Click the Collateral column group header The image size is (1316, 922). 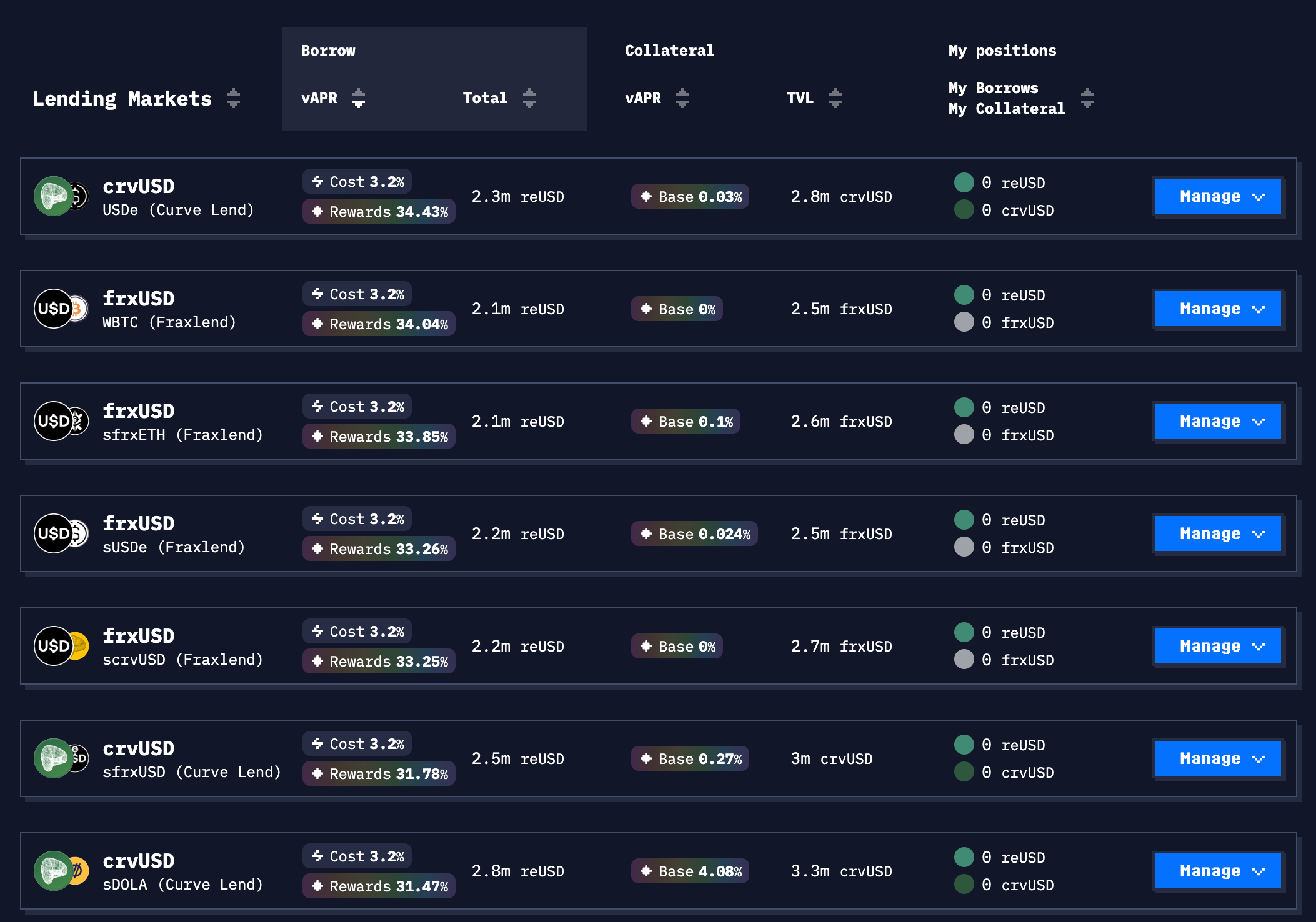tap(669, 51)
